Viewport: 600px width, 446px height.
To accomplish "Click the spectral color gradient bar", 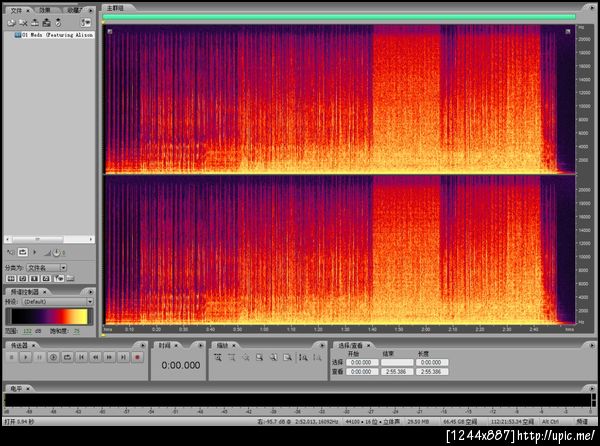I will point(48,315).
